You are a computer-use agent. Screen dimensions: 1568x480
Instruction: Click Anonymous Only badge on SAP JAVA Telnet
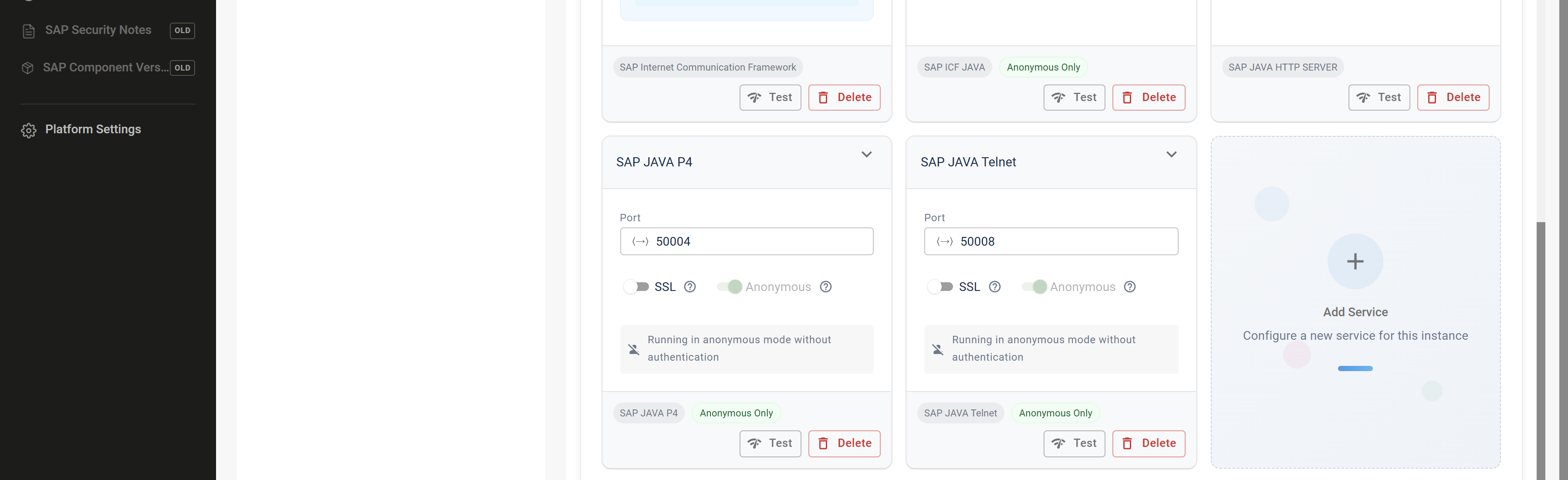pyautogui.click(x=1055, y=413)
